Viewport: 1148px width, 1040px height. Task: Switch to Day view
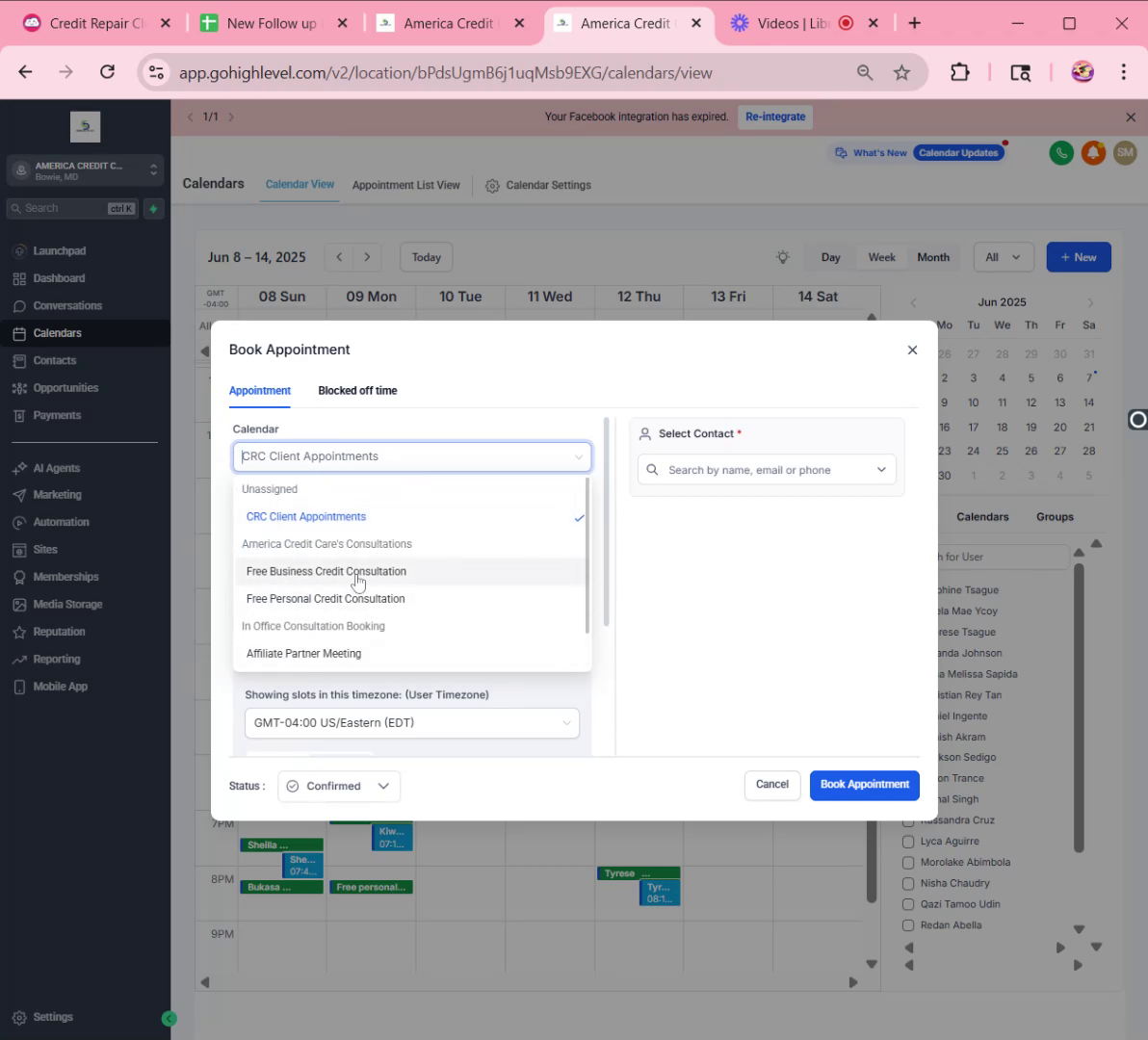[x=830, y=257]
